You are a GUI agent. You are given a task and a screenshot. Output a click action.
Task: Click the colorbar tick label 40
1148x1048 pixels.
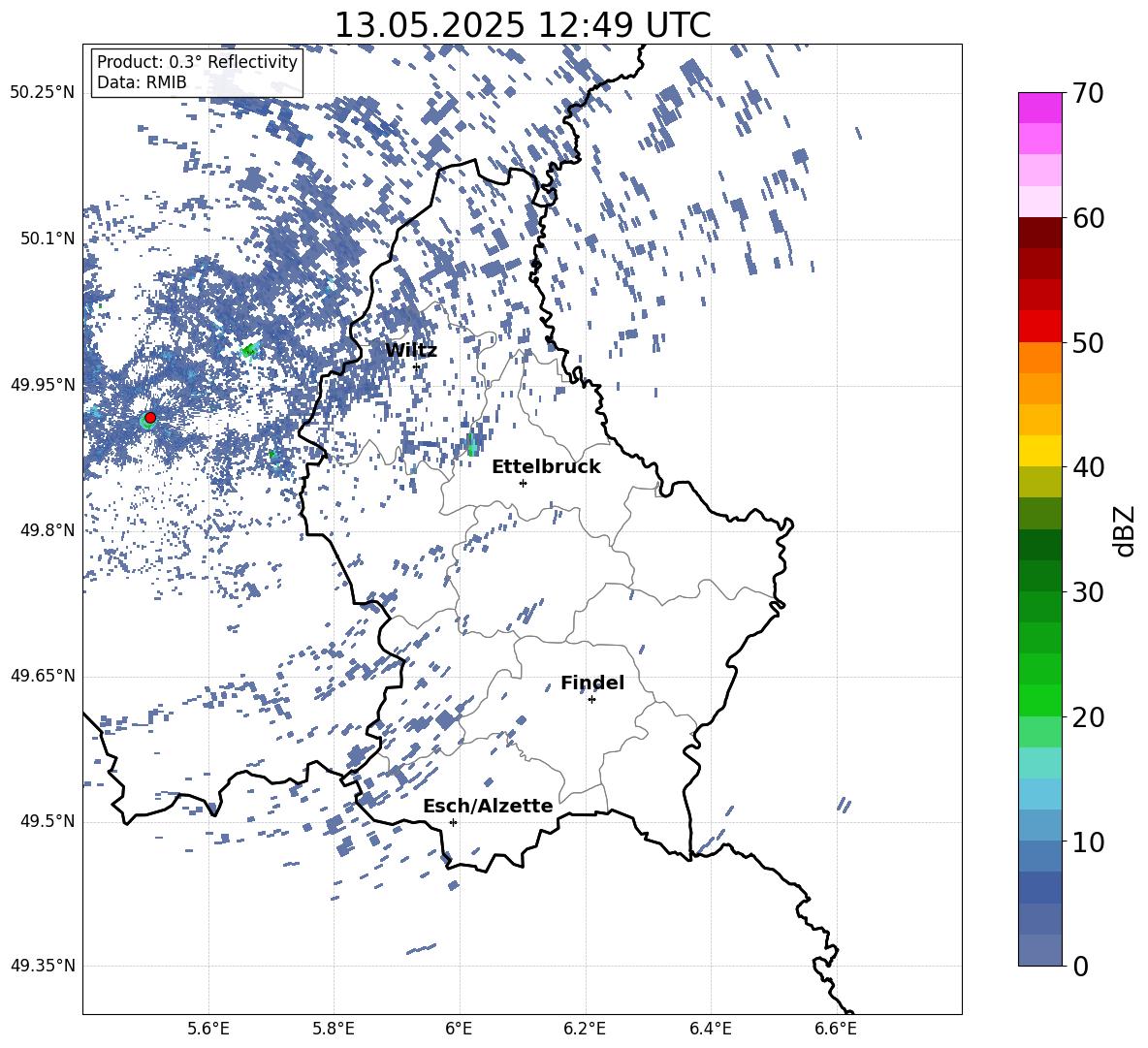[1088, 467]
